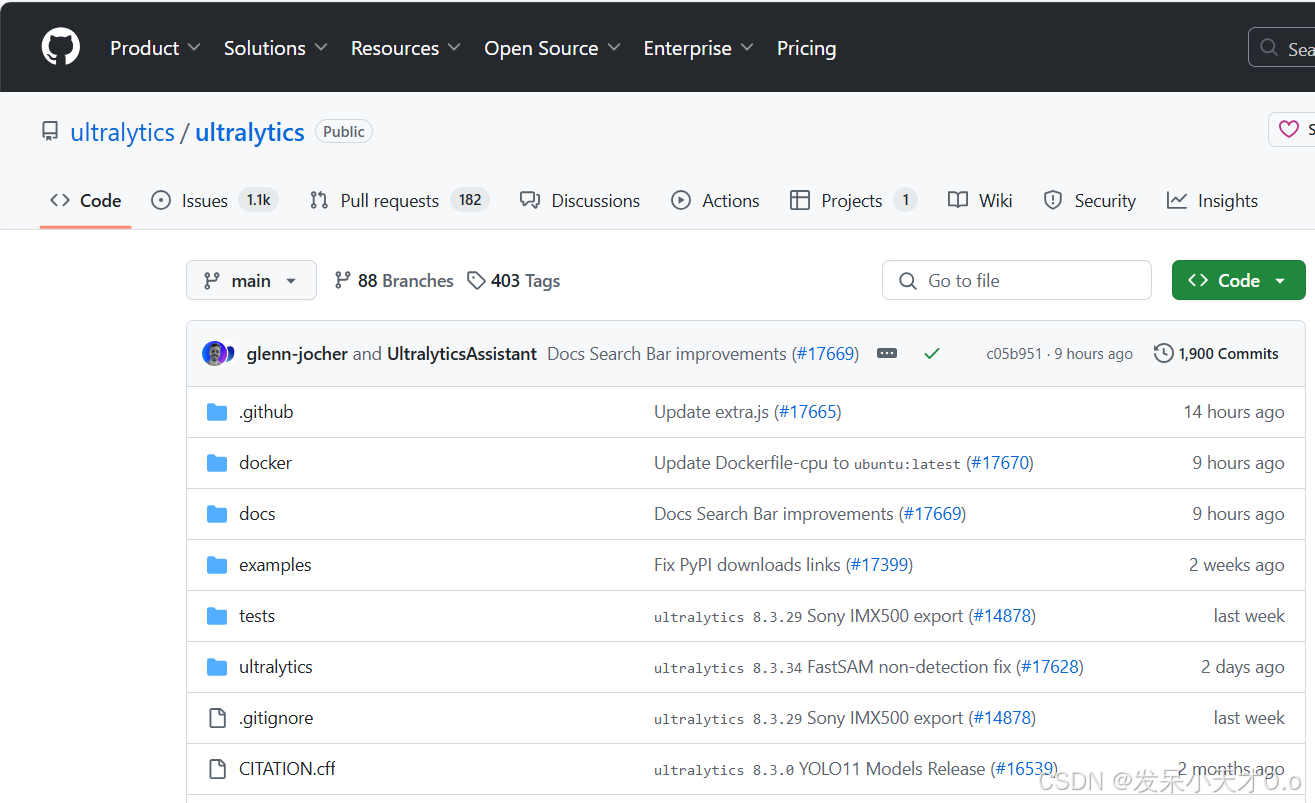
Task: View 88 Branches
Action: [x=394, y=281]
